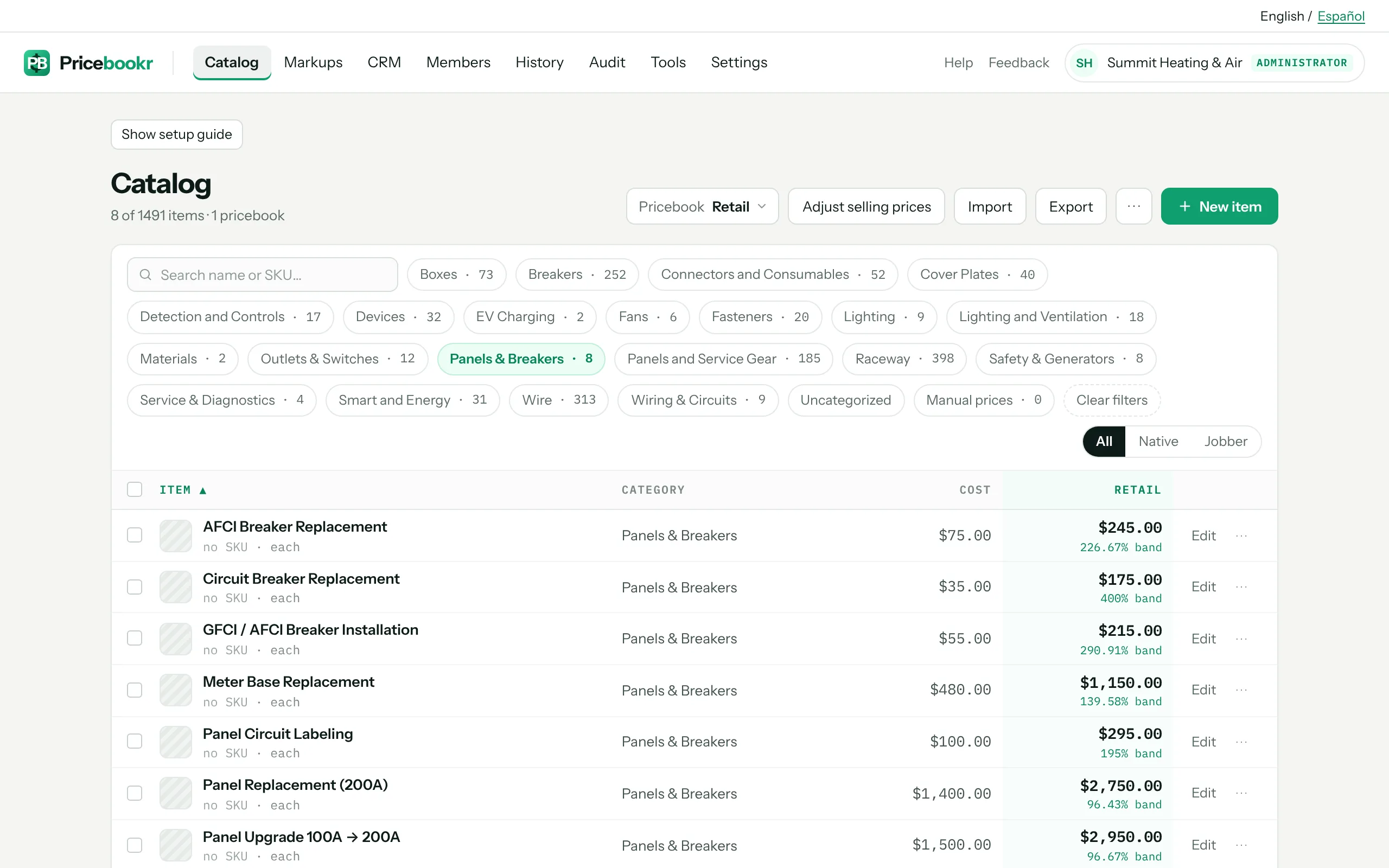Image resolution: width=1389 pixels, height=868 pixels.
Task: Check the Panel Circuit Labeling row checkbox
Action: [135, 741]
